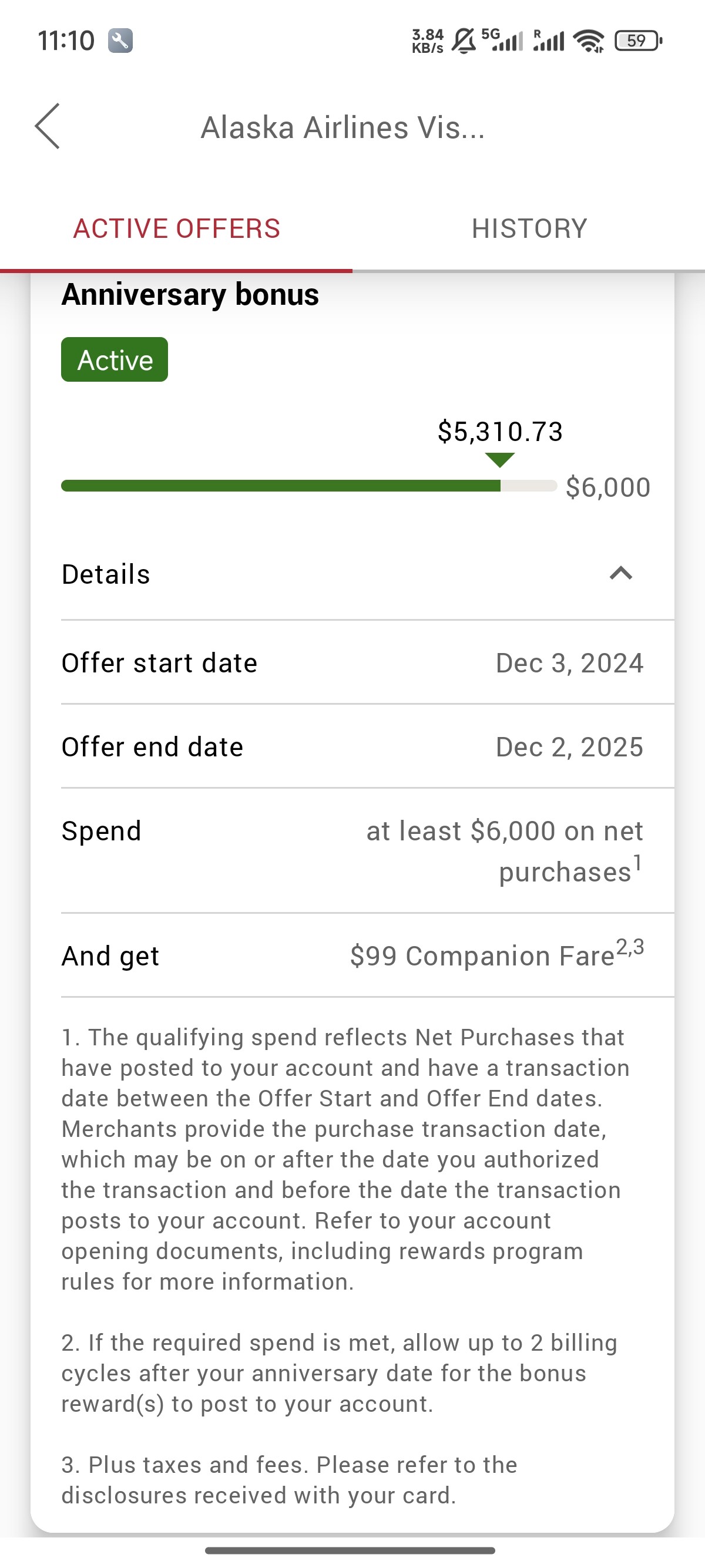Tap the green Active status badge
Image resolution: width=705 pixels, height=1568 pixels.
[115, 360]
